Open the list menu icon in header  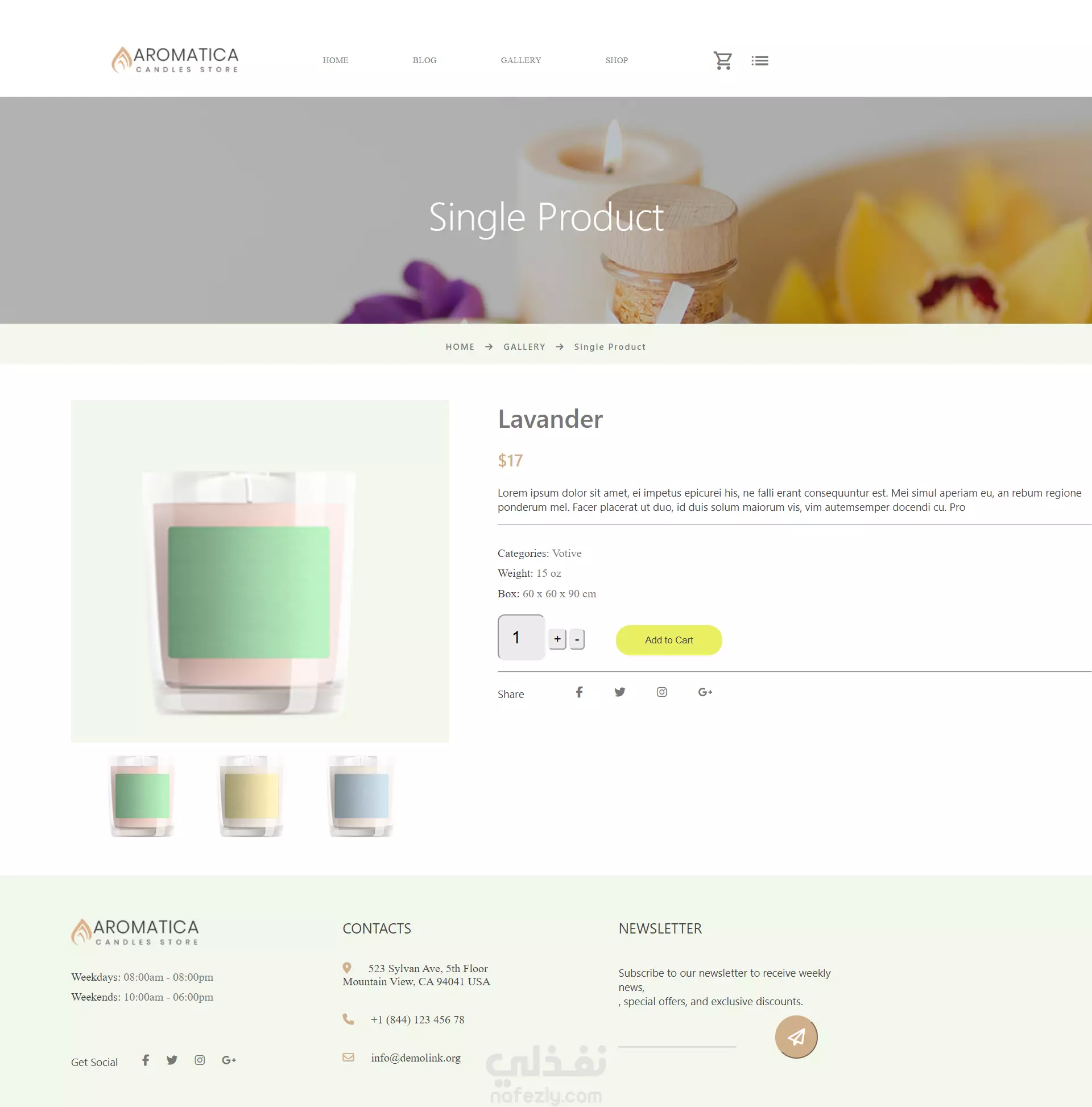click(x=760, y=61)
